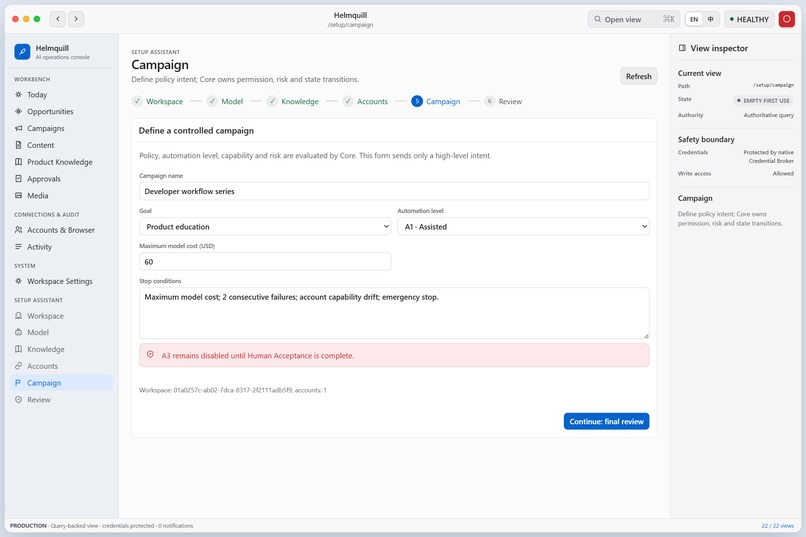Viewport: 806px width, 537px height.
Task: Select the Knowledge step in the stepper
Action: pyautogui.click(x=293, y=101)
